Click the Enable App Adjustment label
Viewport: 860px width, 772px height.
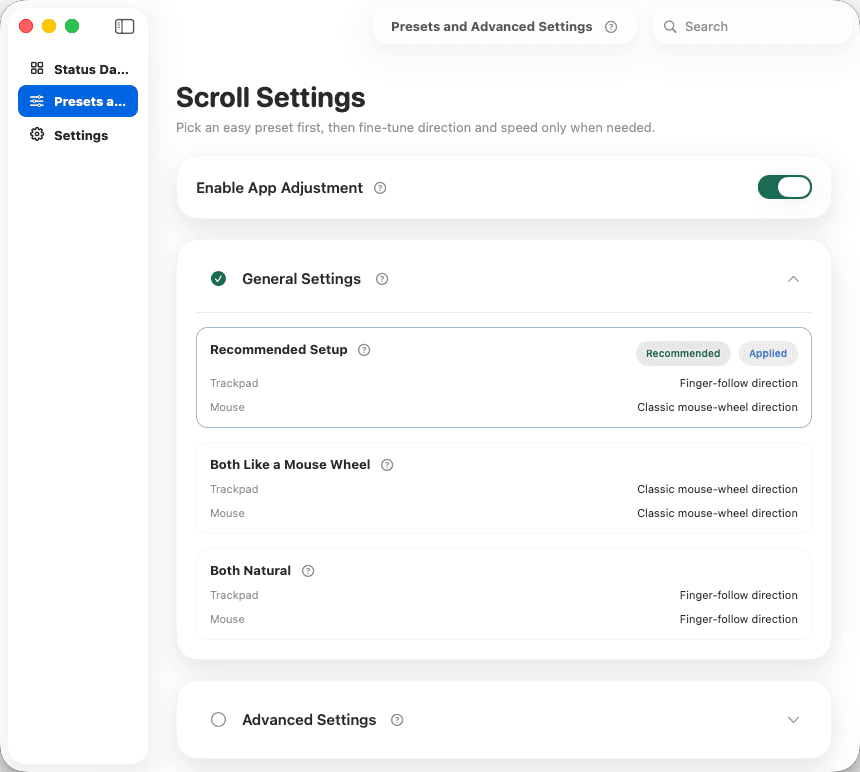click(279, 188)
